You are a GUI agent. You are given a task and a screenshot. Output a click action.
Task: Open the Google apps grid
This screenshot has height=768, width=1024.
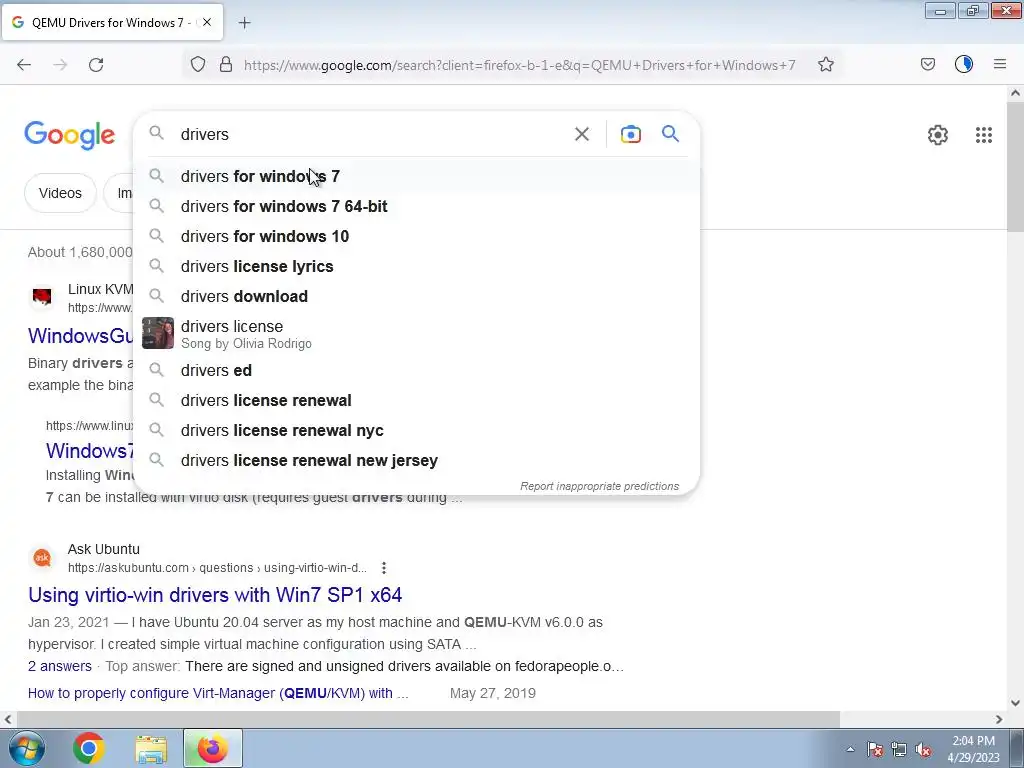tap(984, 135)
